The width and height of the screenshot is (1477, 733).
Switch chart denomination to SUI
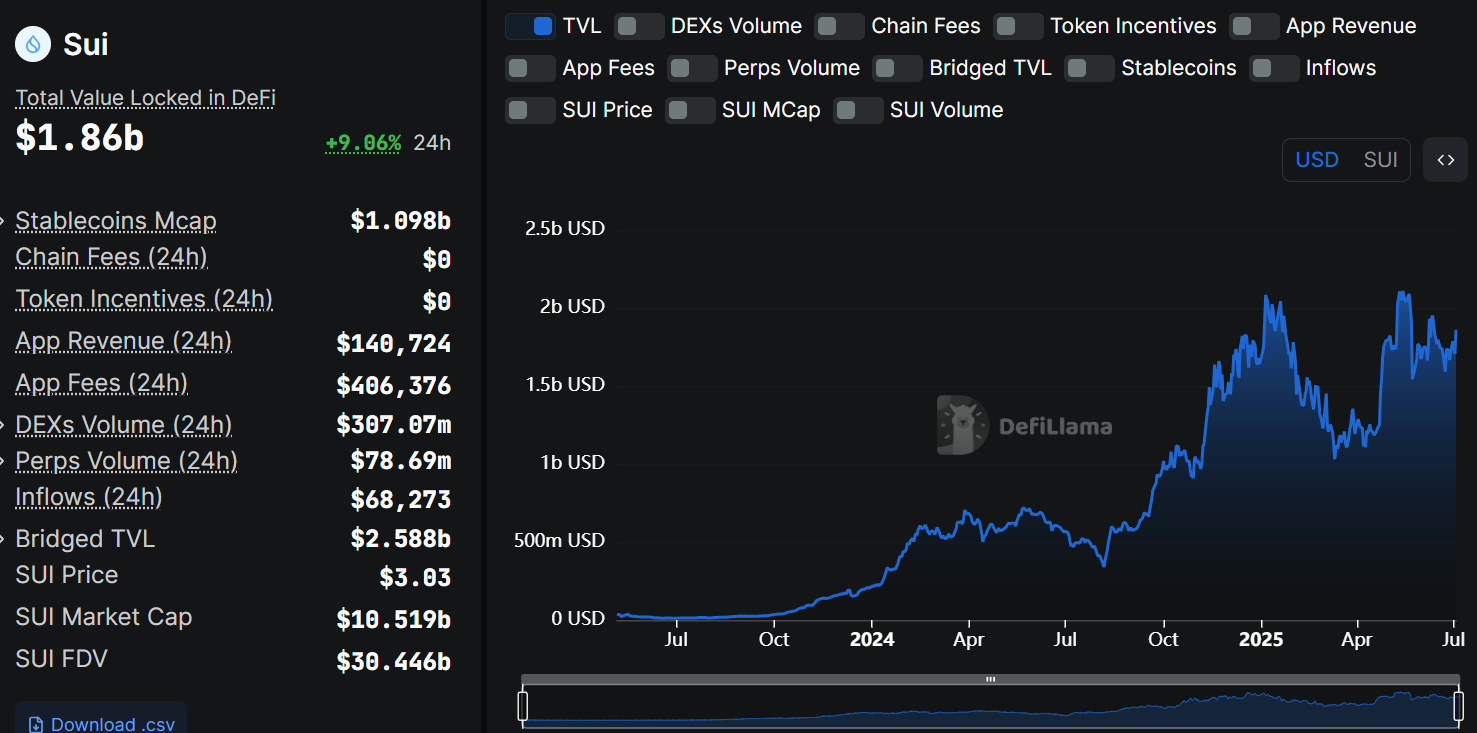coord(1380,160)
